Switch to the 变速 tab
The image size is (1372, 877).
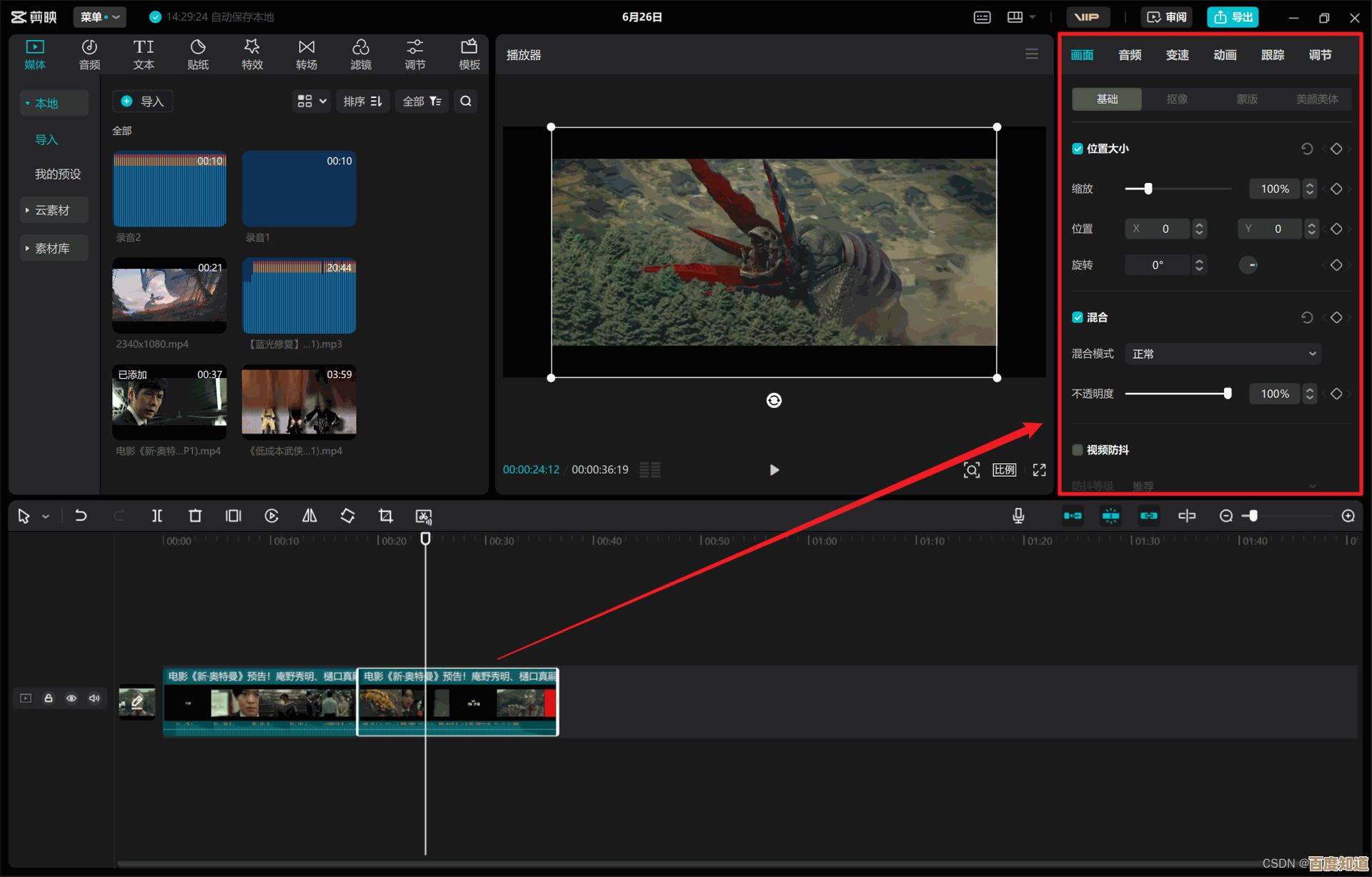tap(1177, 55)
